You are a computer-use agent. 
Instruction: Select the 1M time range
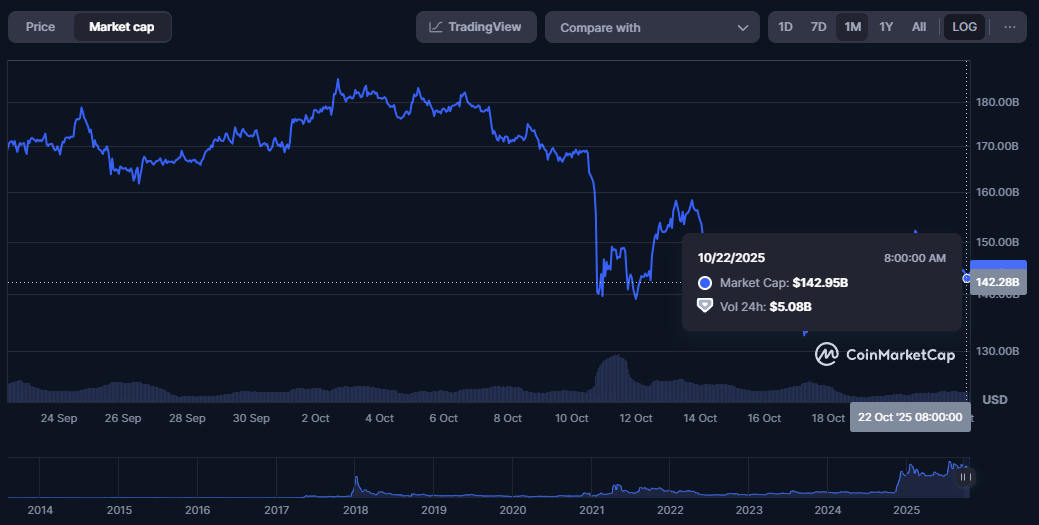tap(852, 27)
